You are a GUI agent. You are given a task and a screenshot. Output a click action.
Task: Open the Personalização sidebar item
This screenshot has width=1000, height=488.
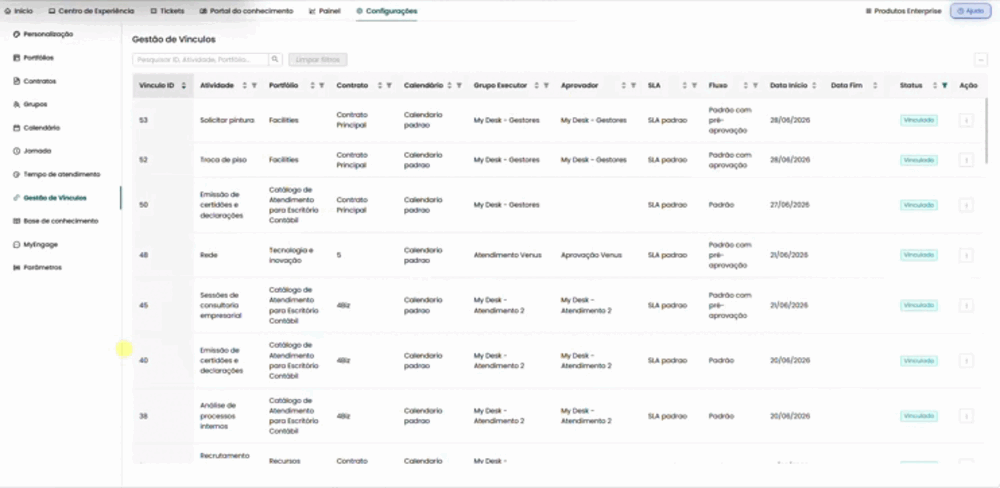point(43,34)
